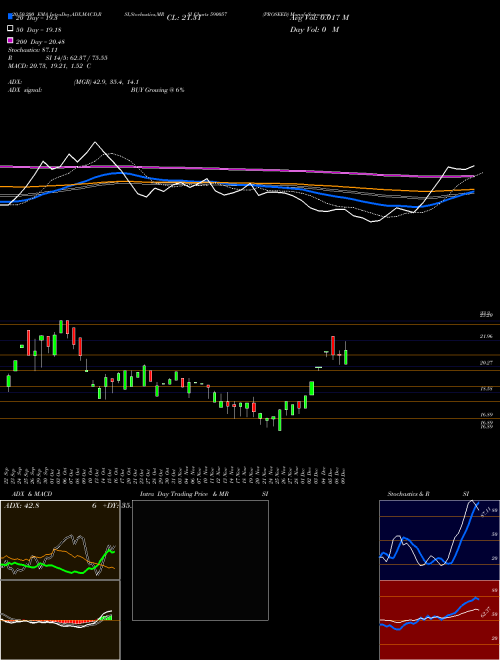Click the empty Intra Day Trading Price panel
Image resolution: width=500 pixels, height=660 pixels.
pos(200,560)
